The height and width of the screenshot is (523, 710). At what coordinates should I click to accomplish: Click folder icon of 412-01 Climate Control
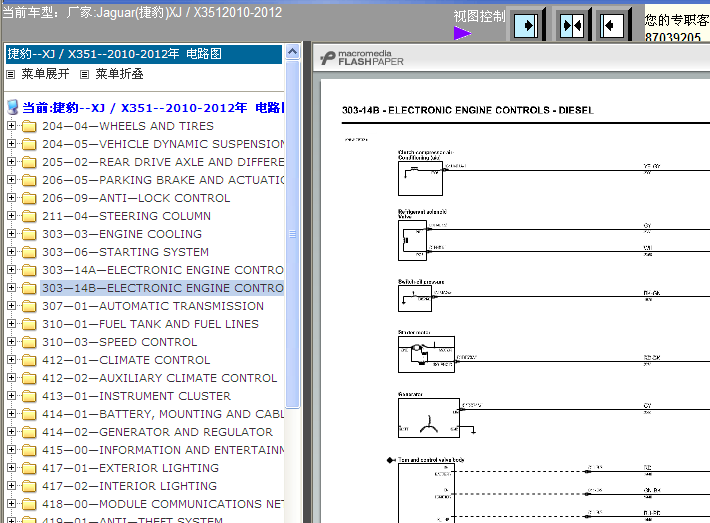click(29, 360)
